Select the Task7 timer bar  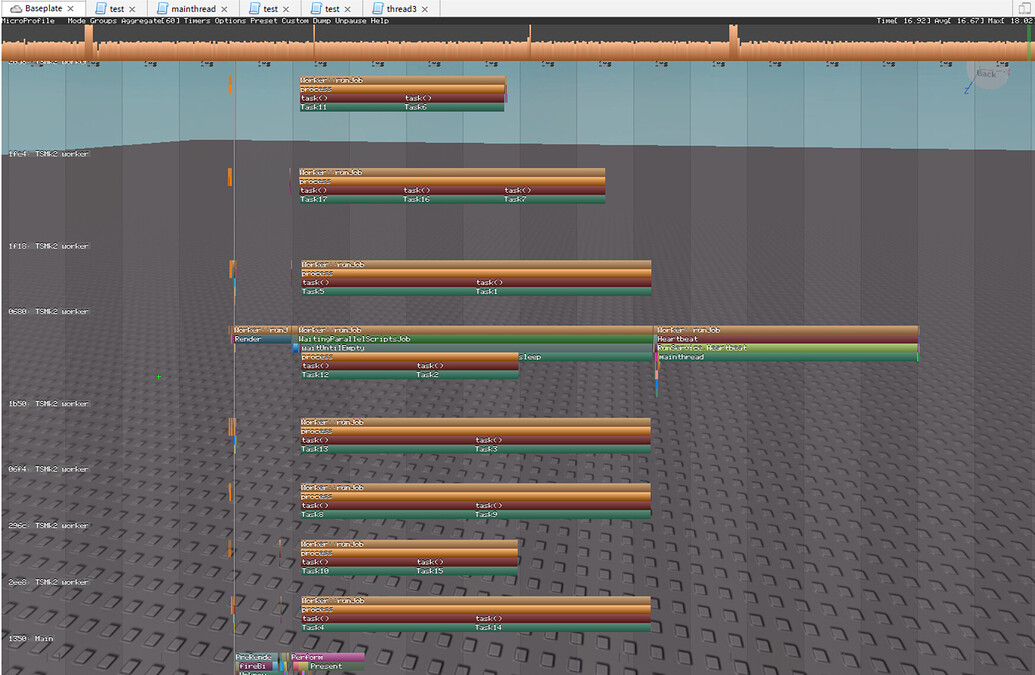554,199
